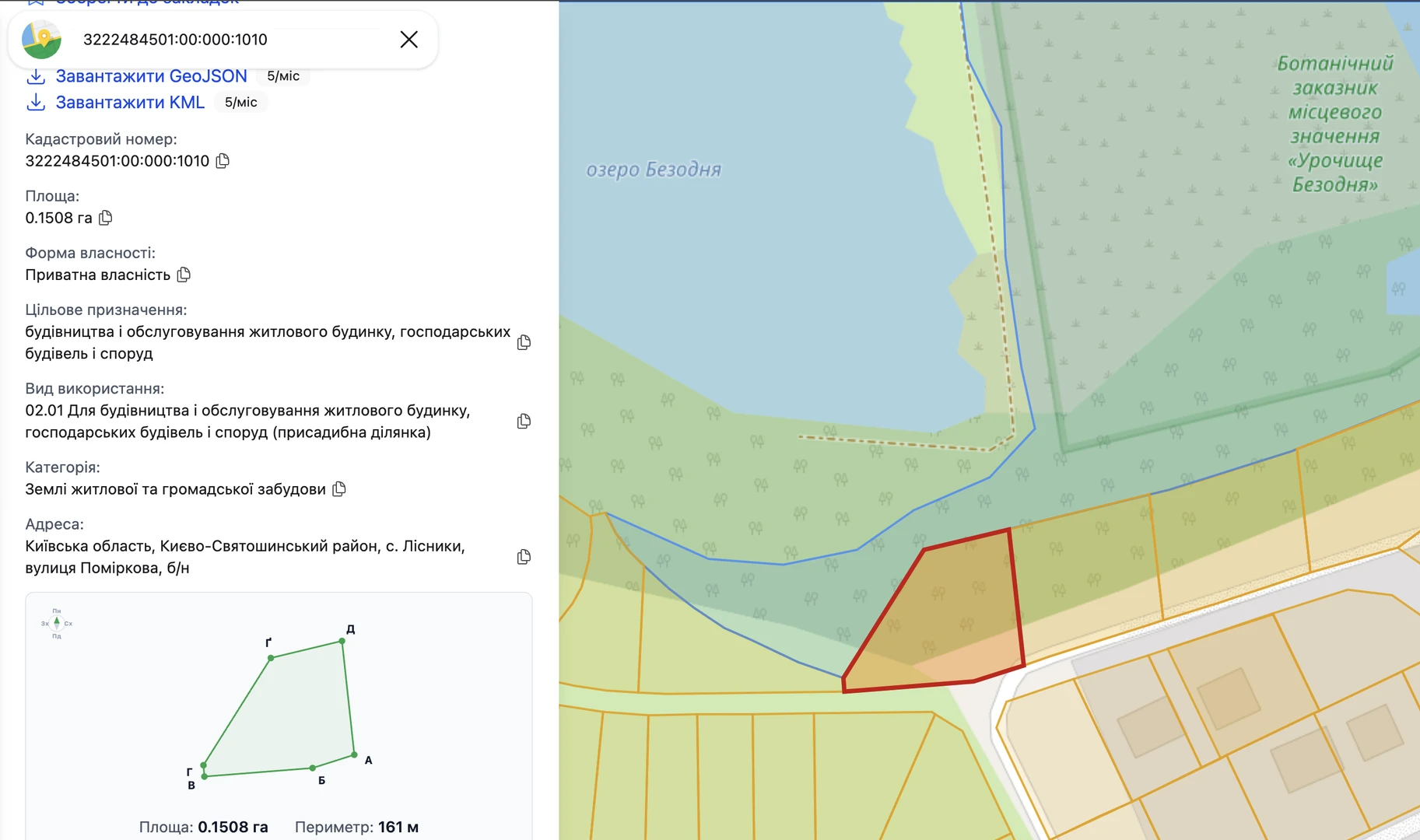Open the Завантажити KML link
Viewport: 1420px width, 840px height.
pyautogui.click(x=130, y=102)
